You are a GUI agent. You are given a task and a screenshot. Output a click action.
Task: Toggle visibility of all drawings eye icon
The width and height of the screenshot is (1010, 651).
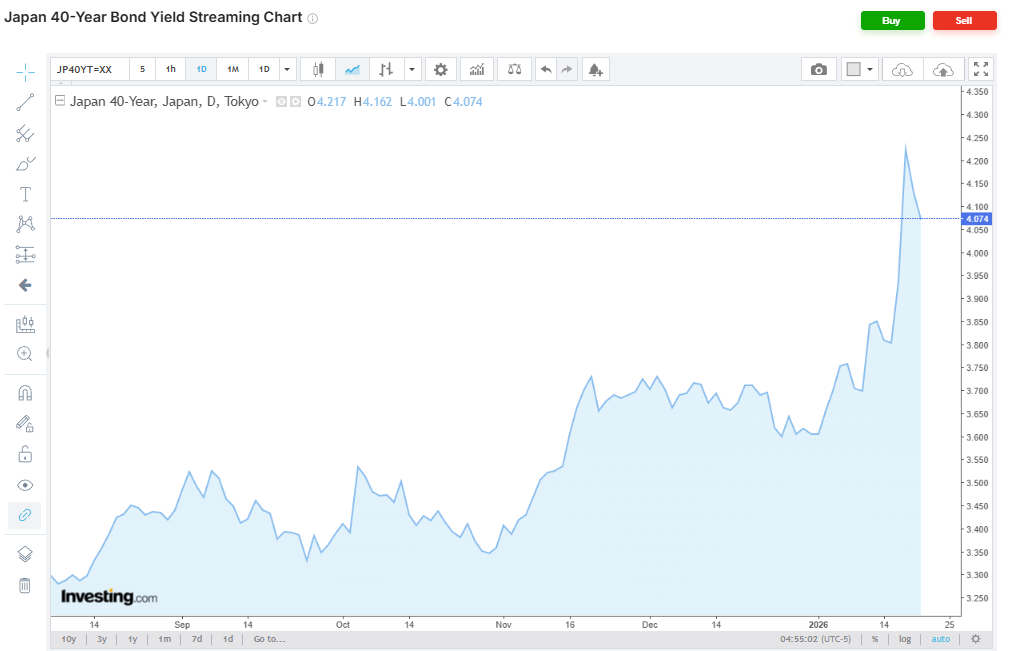click(x=25, y=485)
